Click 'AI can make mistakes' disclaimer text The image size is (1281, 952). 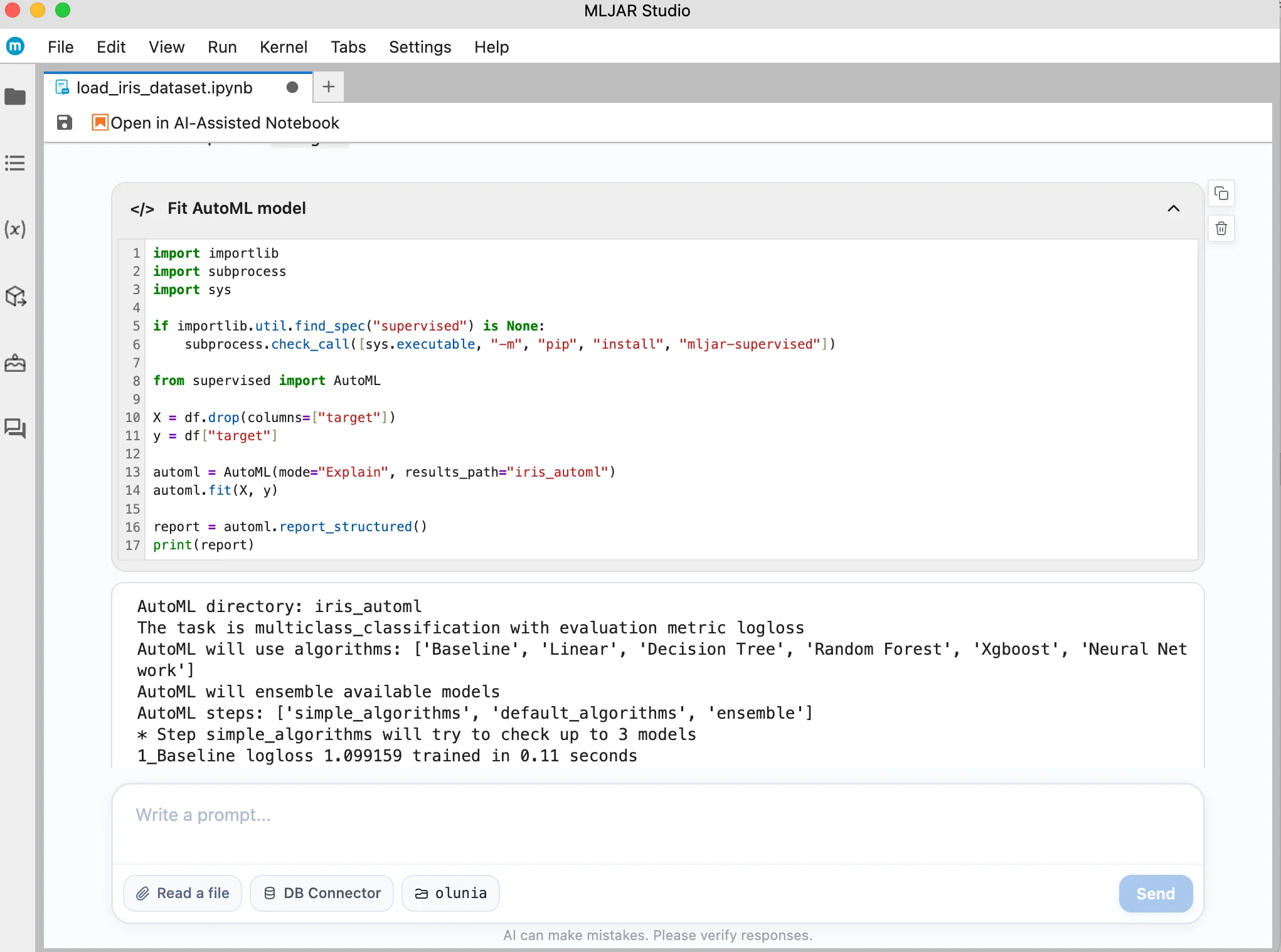click(657, 935)
